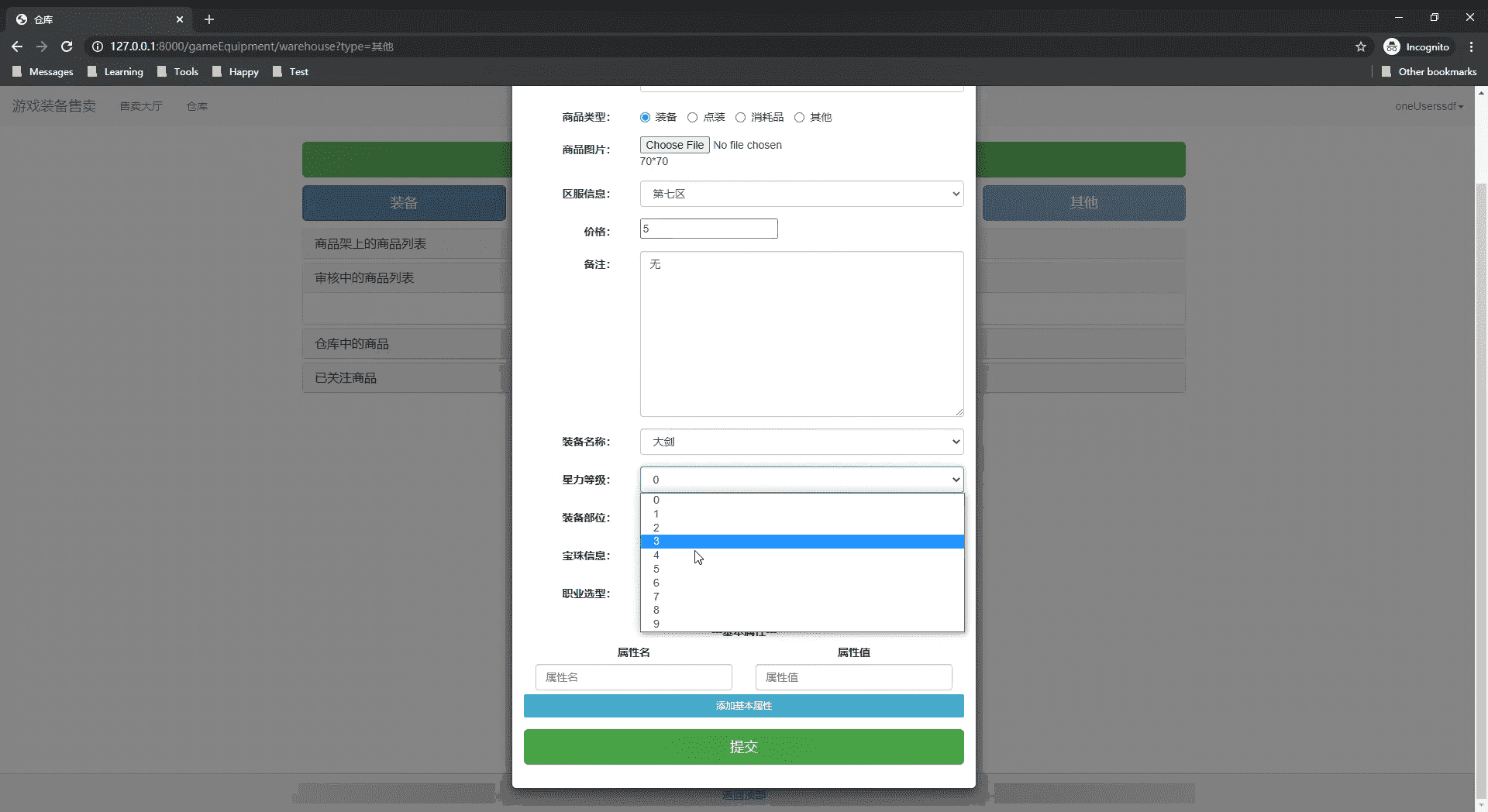
Task: Close the 仓库 browser tab
Action: tap(180, 19)
